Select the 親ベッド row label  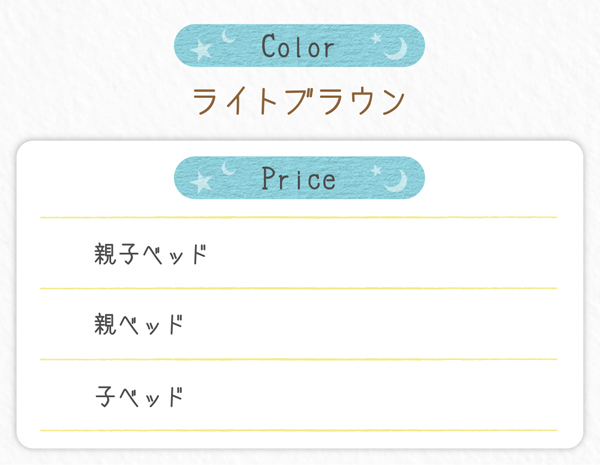coord(139,324)
